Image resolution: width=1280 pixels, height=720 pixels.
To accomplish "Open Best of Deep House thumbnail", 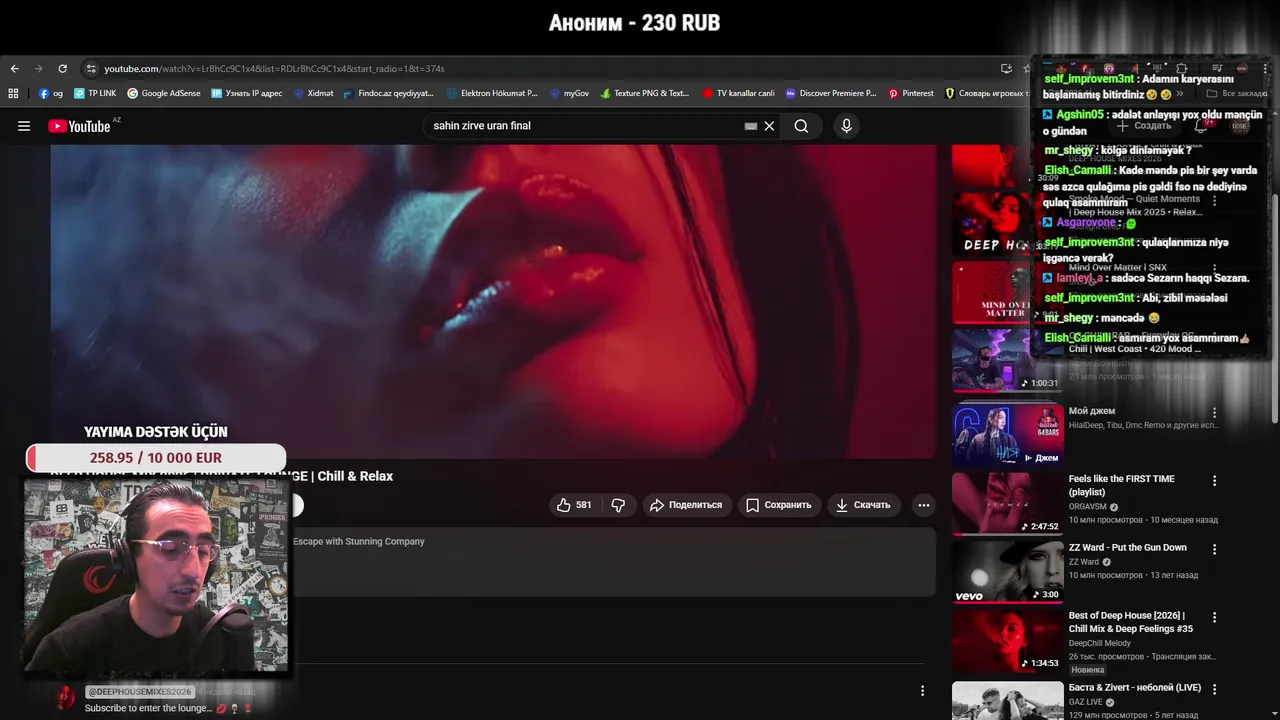I will (x=1007, y=640).
